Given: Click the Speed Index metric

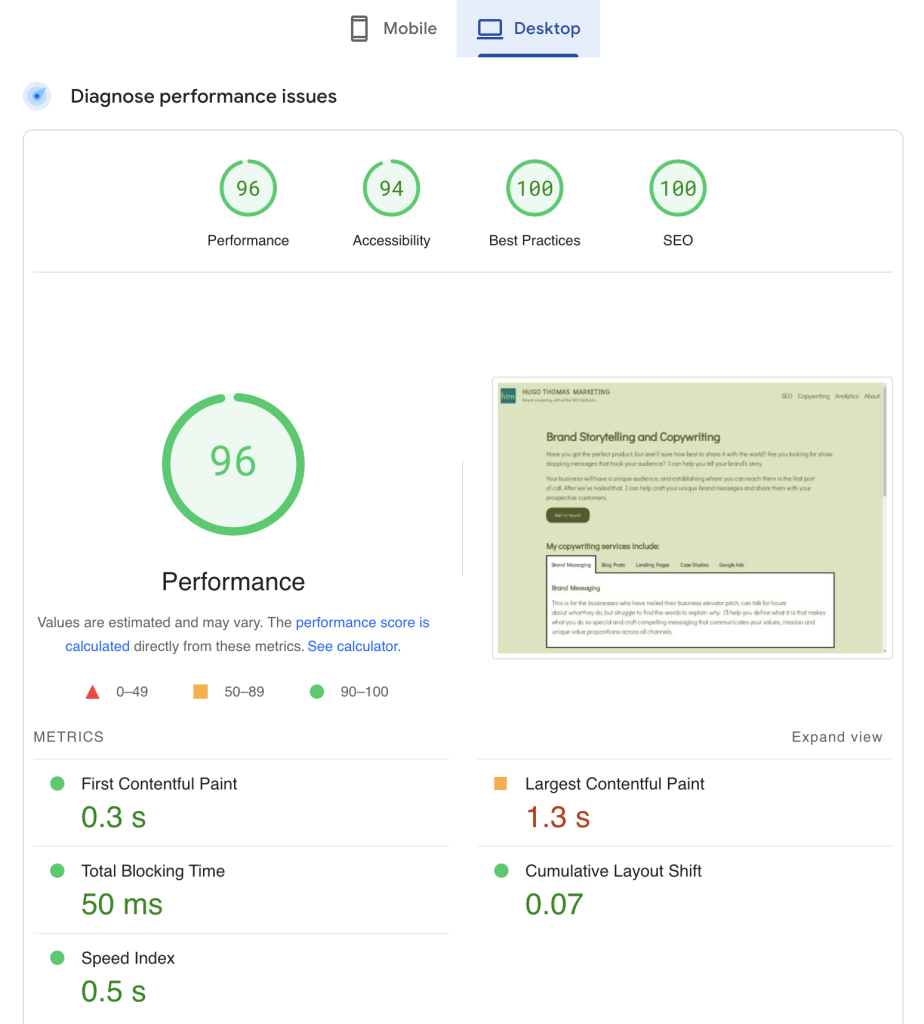Looking at the screenshot, I should pos(128,958).
